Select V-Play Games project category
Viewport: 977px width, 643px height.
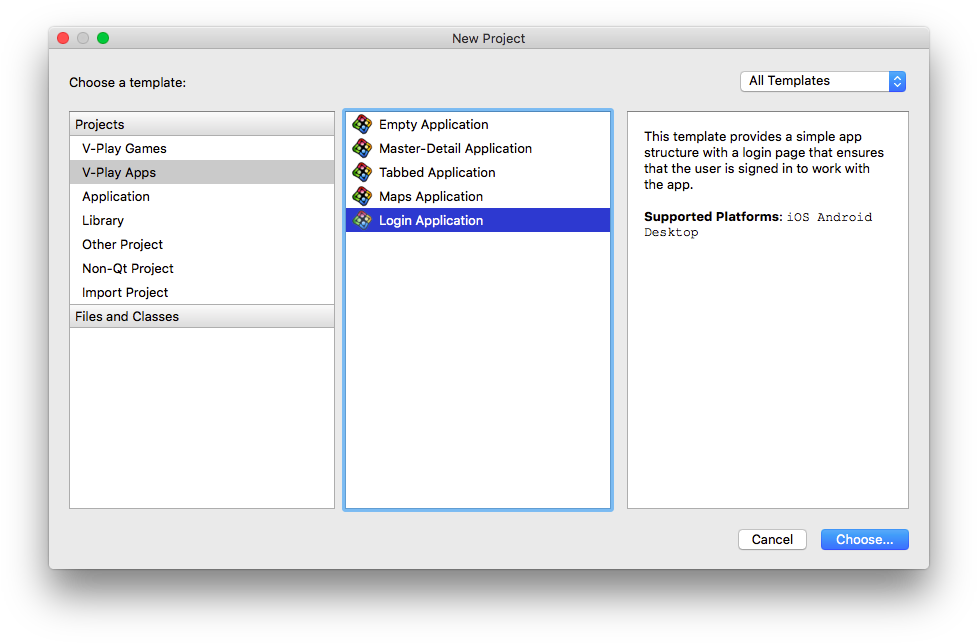click(124, 149)
